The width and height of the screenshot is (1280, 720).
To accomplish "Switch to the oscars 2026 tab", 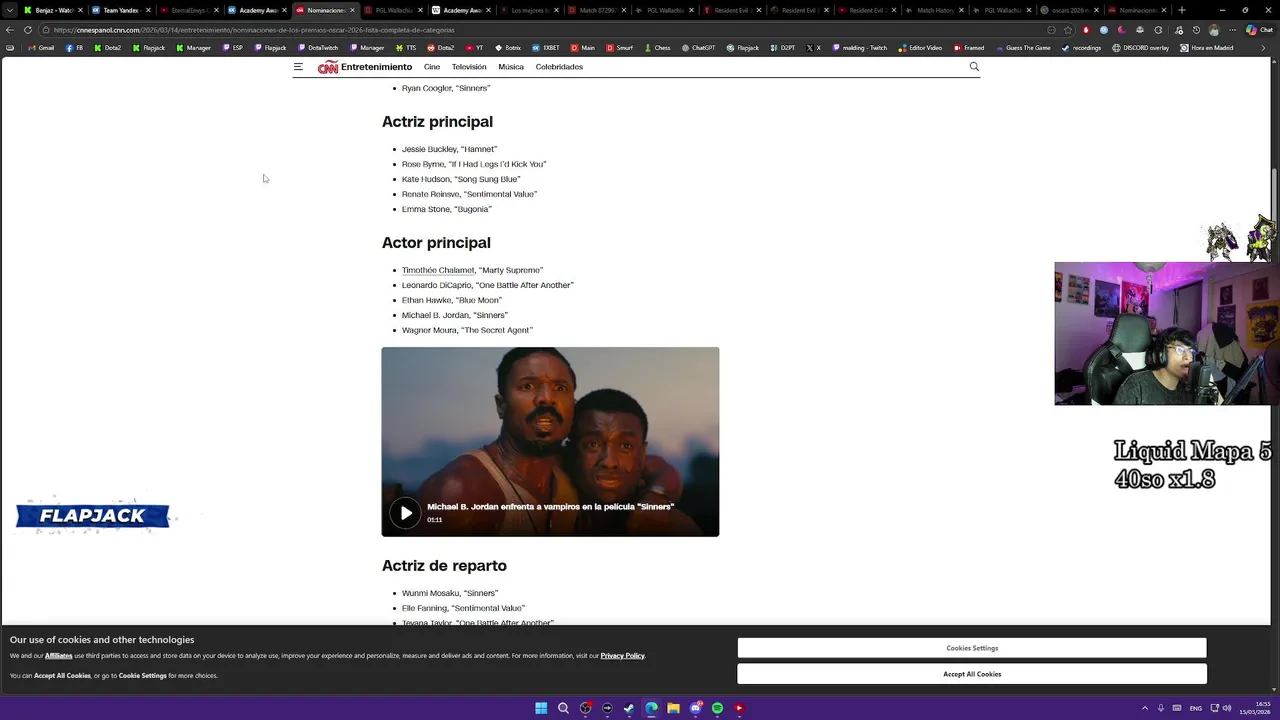I will pyautogui.click(x=1069, y=10).
